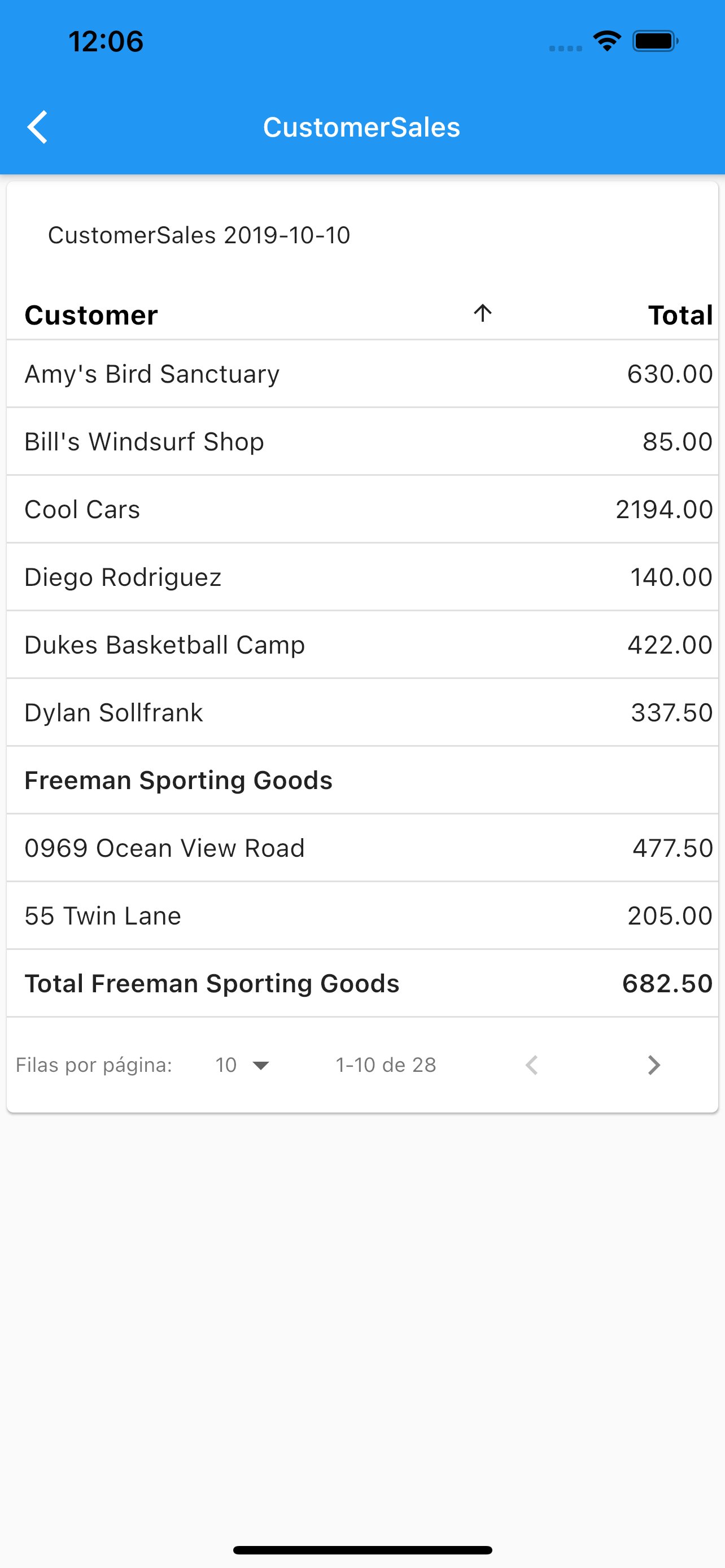Image resolution: width=725 pixels, height=1568 pixels.
Task: Open rows per page dropdown arrow
Action: pyautogui.click(x=261, y=1065)
